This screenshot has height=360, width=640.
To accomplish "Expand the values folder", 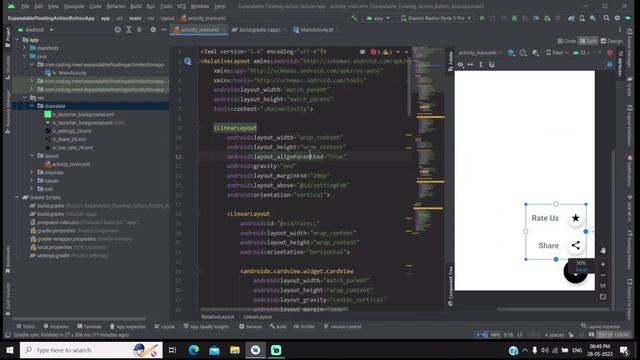I will 32,180.
